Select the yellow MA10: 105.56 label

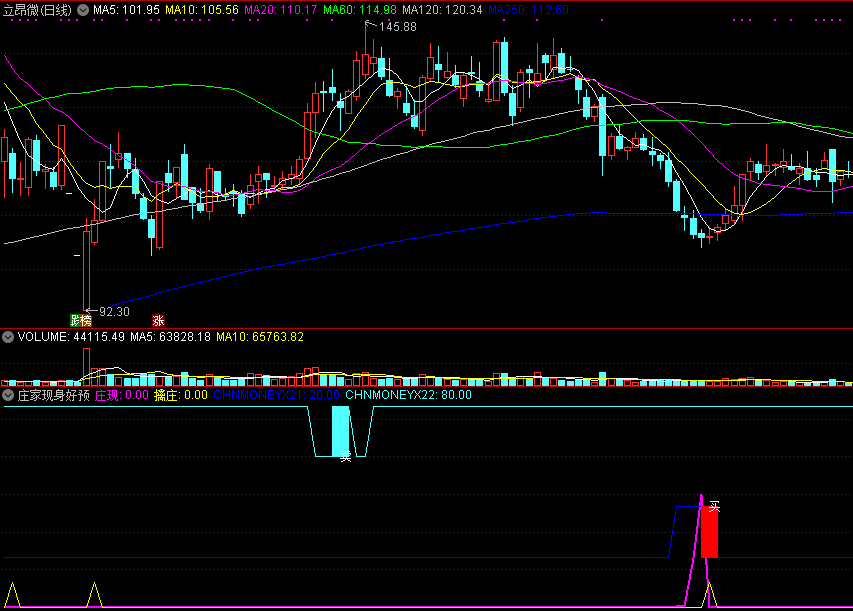click(x=202, y=10)
